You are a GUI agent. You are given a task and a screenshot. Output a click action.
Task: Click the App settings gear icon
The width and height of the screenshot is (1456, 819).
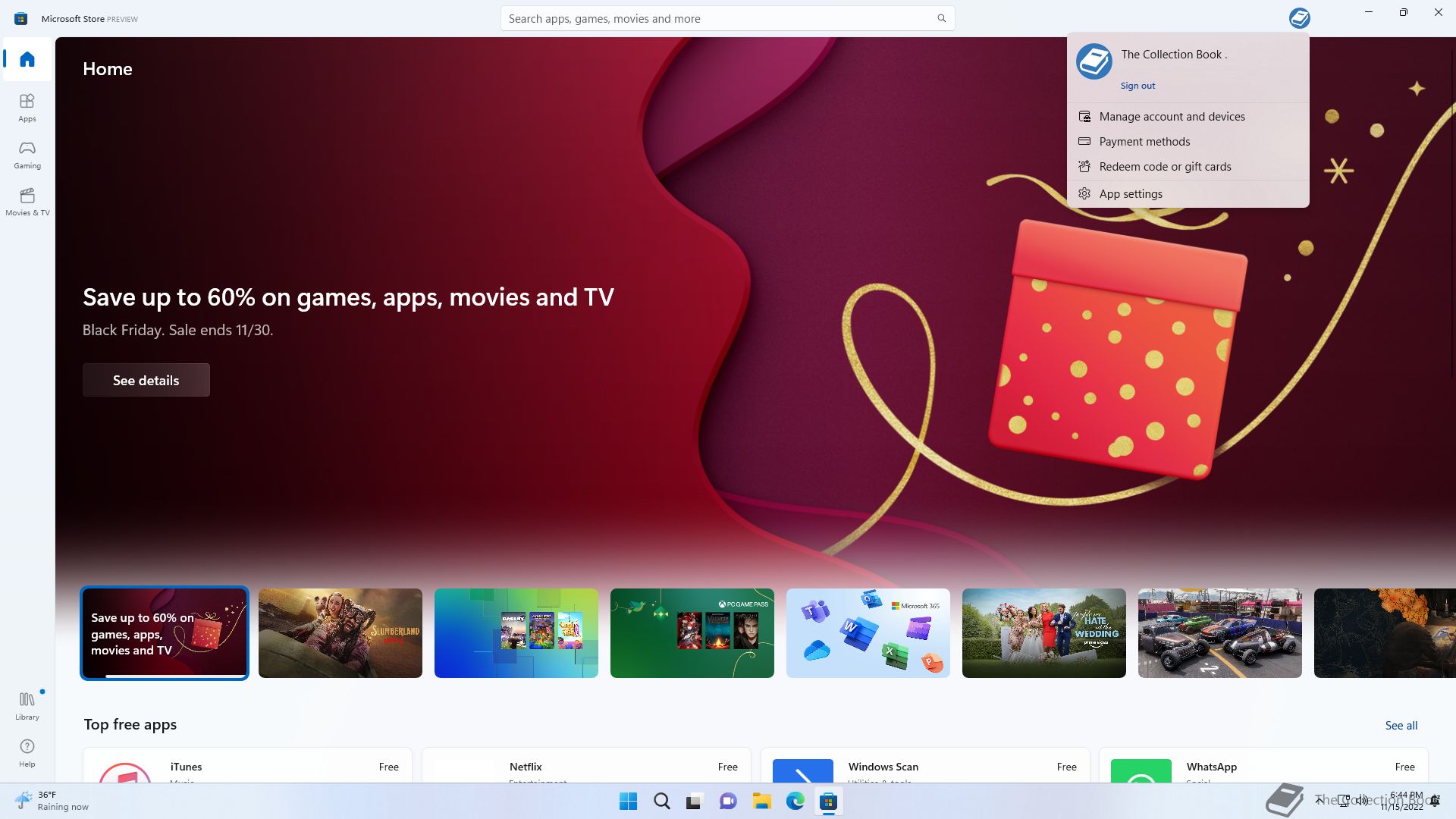(x=1084, y=194)
